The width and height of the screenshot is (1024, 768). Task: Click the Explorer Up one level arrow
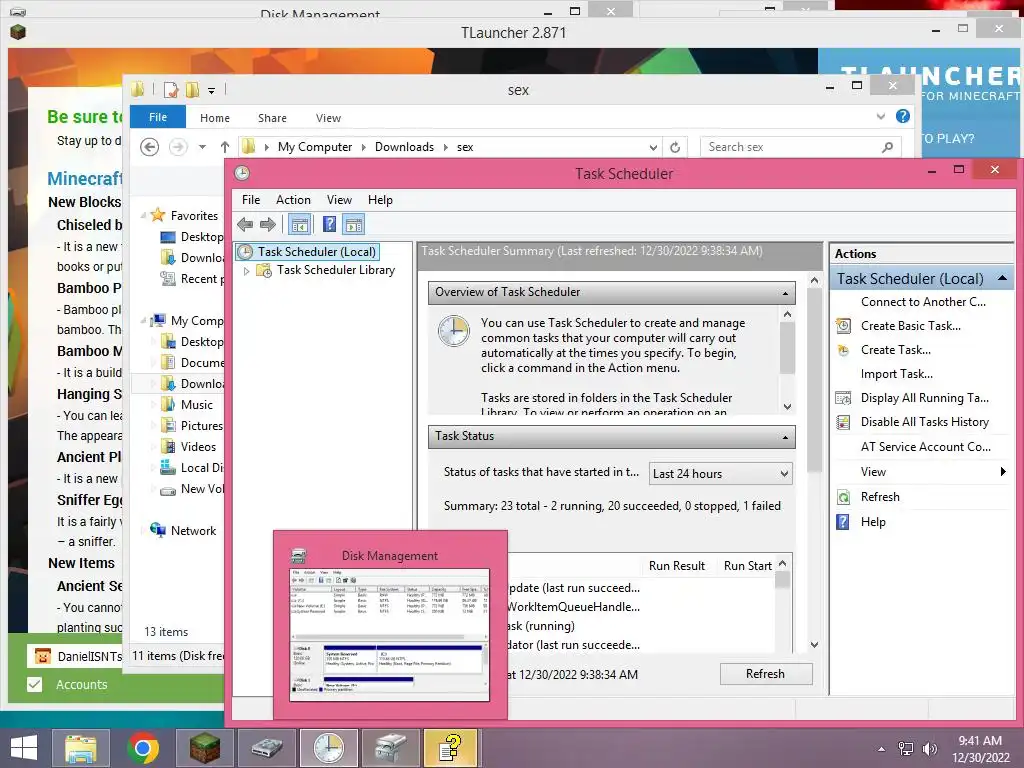point(225,147)
